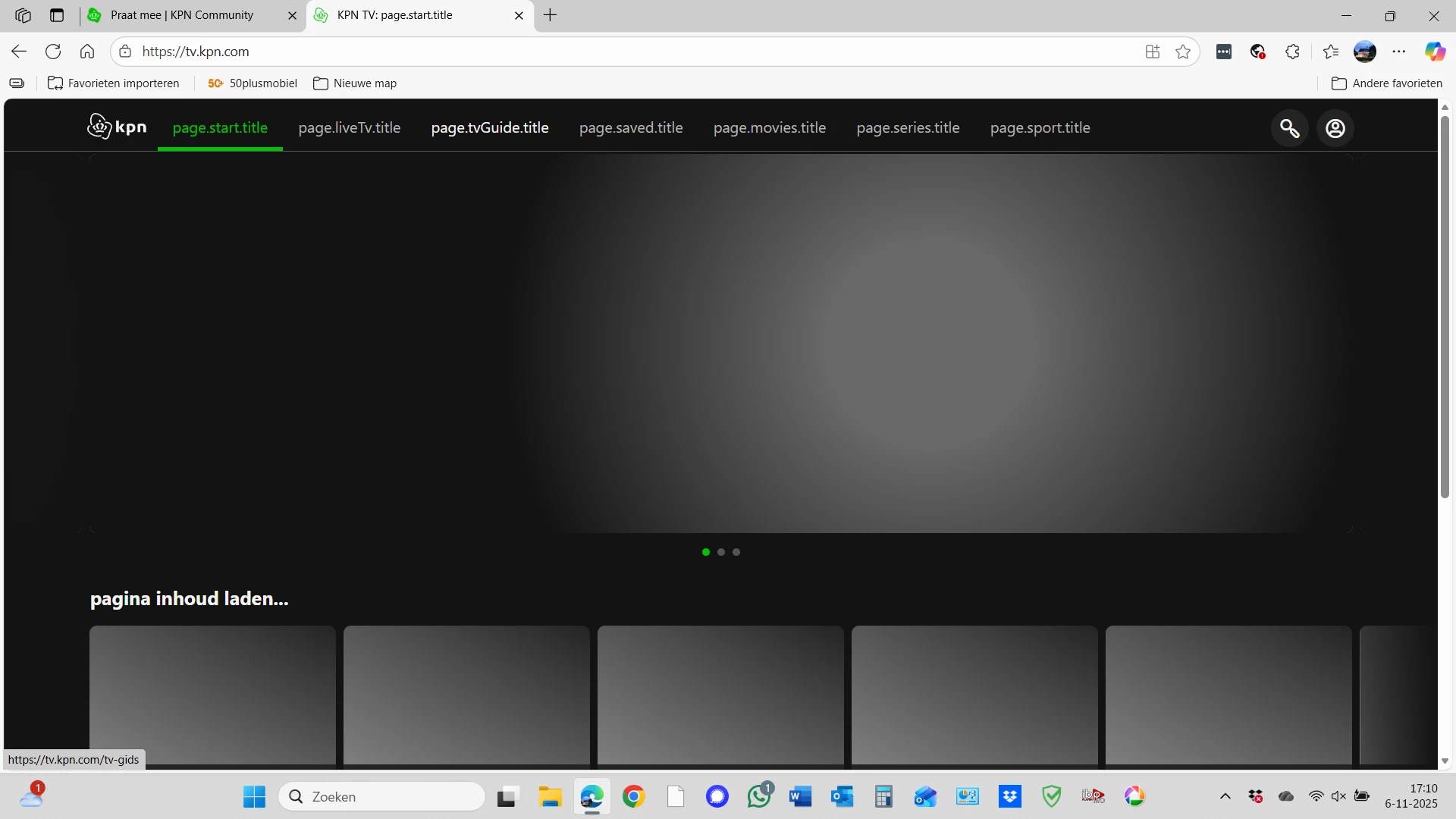Open the profile account icon

pyautogui.click(x=1335, y=128)
